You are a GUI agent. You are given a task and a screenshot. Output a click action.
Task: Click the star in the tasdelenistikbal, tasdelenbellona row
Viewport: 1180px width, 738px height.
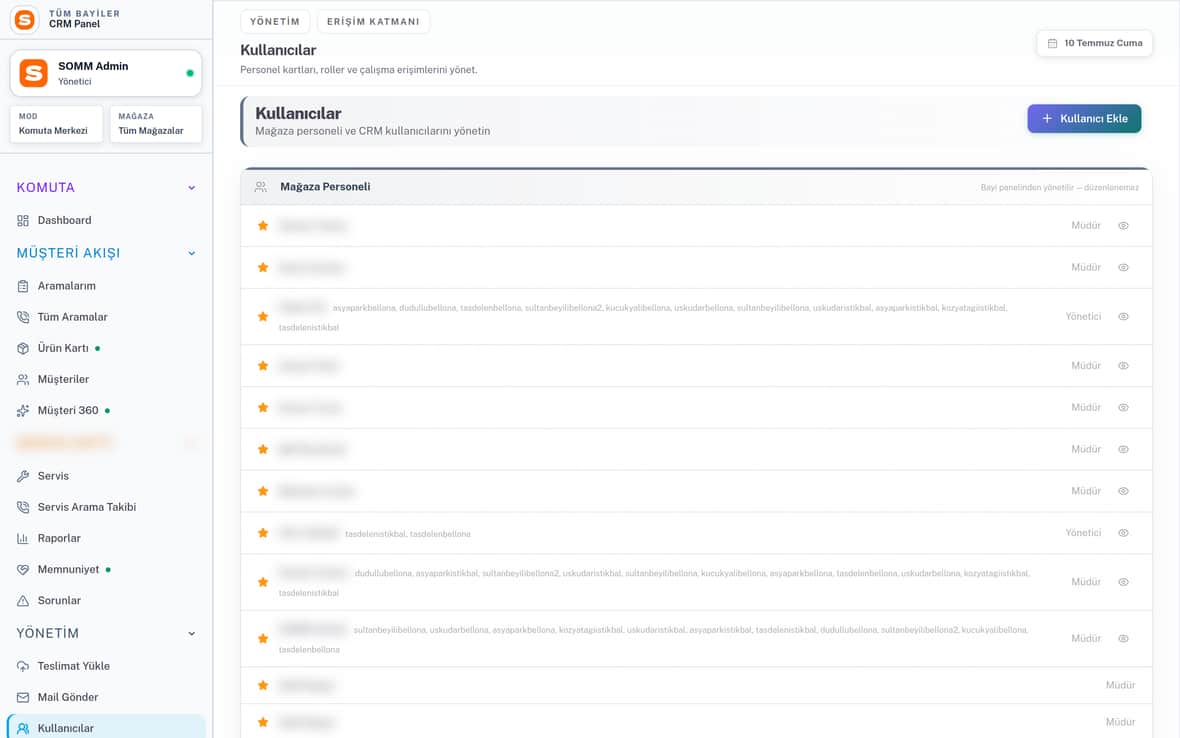[x=263, y=533]
